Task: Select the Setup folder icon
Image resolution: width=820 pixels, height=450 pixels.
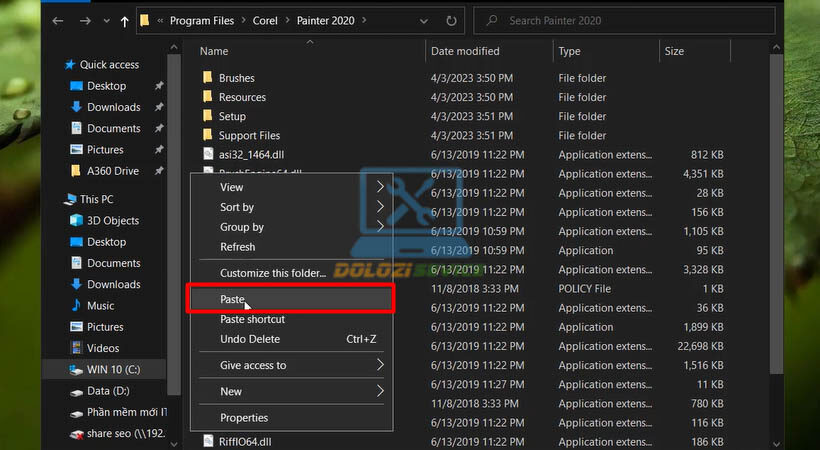Action: (208, 116)
